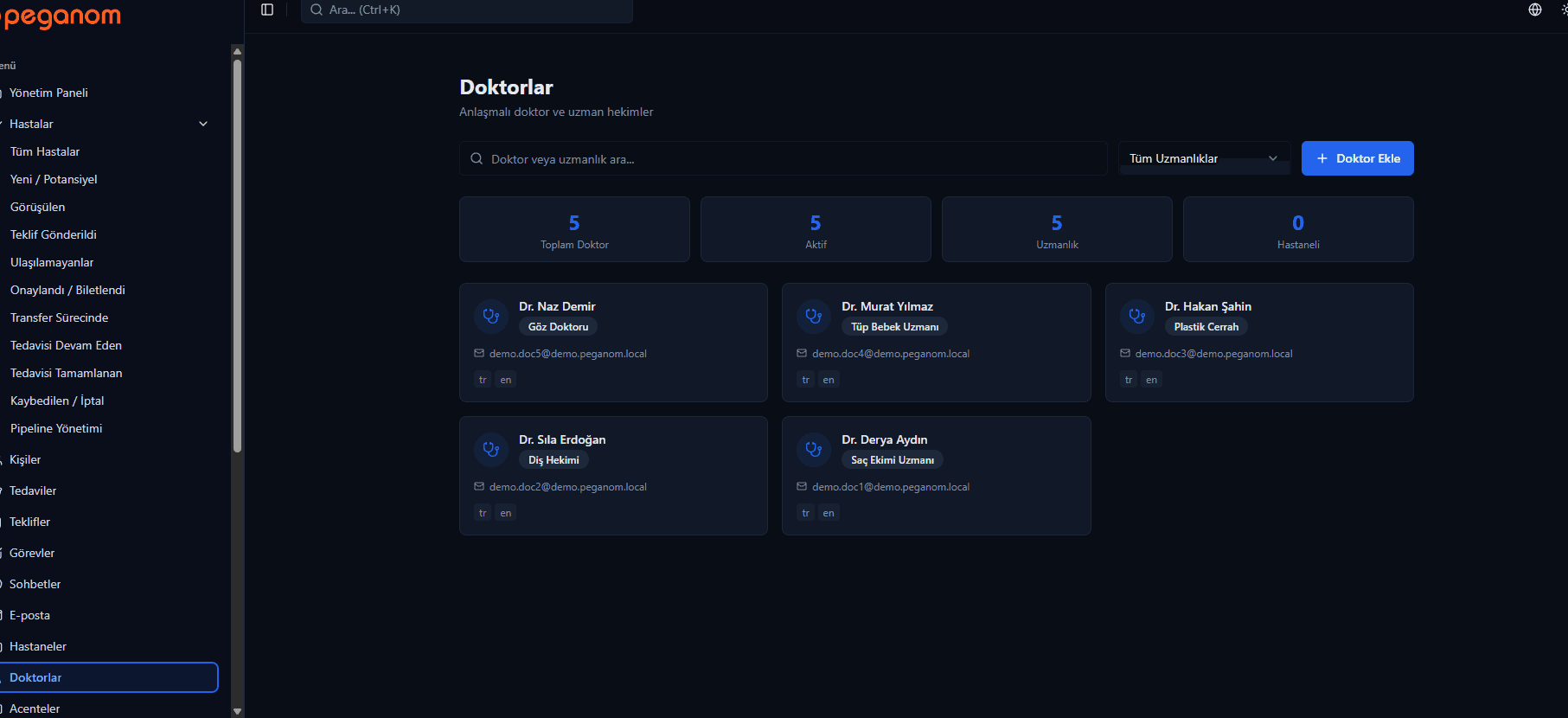Click Dr. Murat Yılmaz's stethoscope icon
1568x718 pixels.
814,317
